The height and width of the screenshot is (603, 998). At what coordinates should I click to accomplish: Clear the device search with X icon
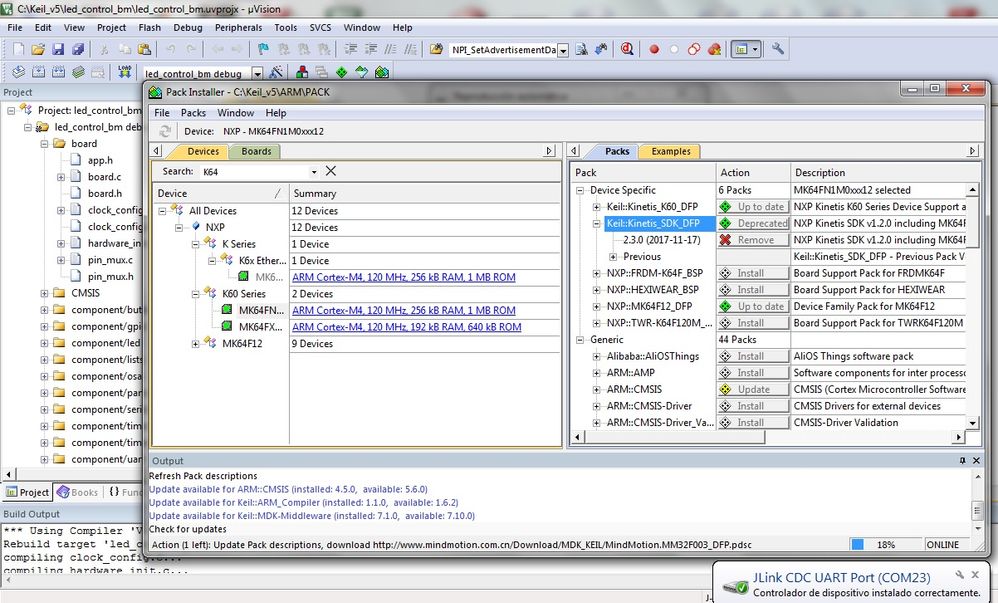coord(331,171)
